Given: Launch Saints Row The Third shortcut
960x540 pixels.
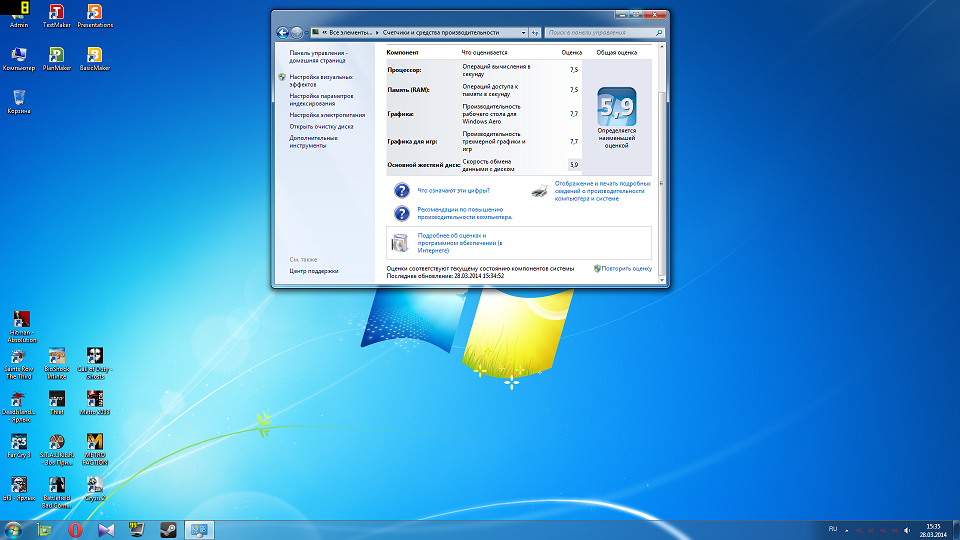Looking at the screenshot, I should pyautogui.click(x=18, y=364).
